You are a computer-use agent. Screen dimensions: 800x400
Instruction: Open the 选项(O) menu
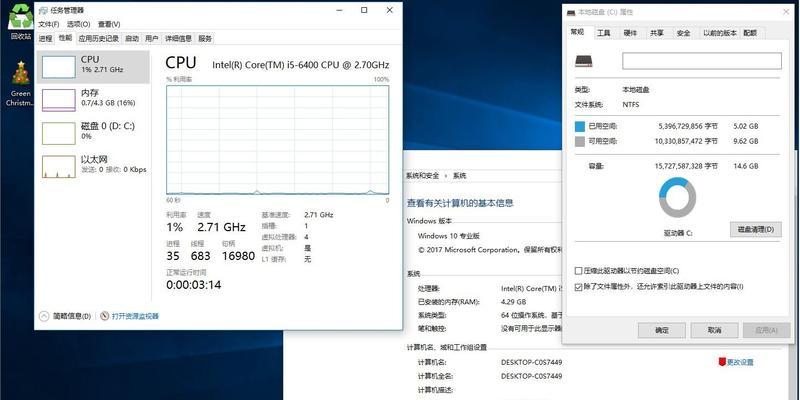[x=79, y=24]
